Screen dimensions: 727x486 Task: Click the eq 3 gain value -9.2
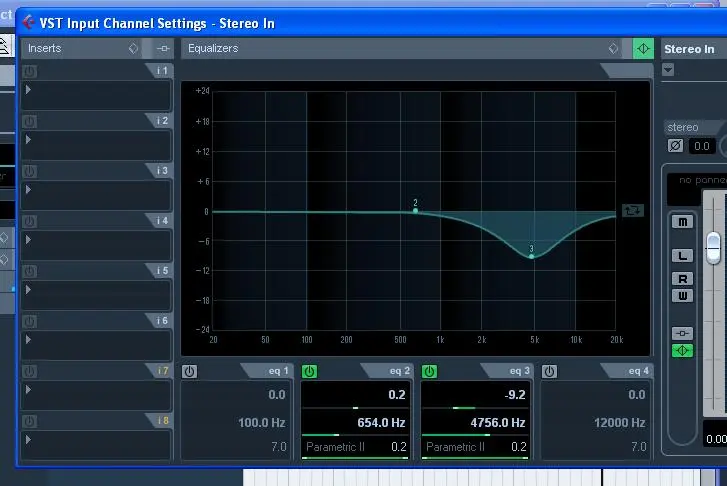tap(515, 395)
